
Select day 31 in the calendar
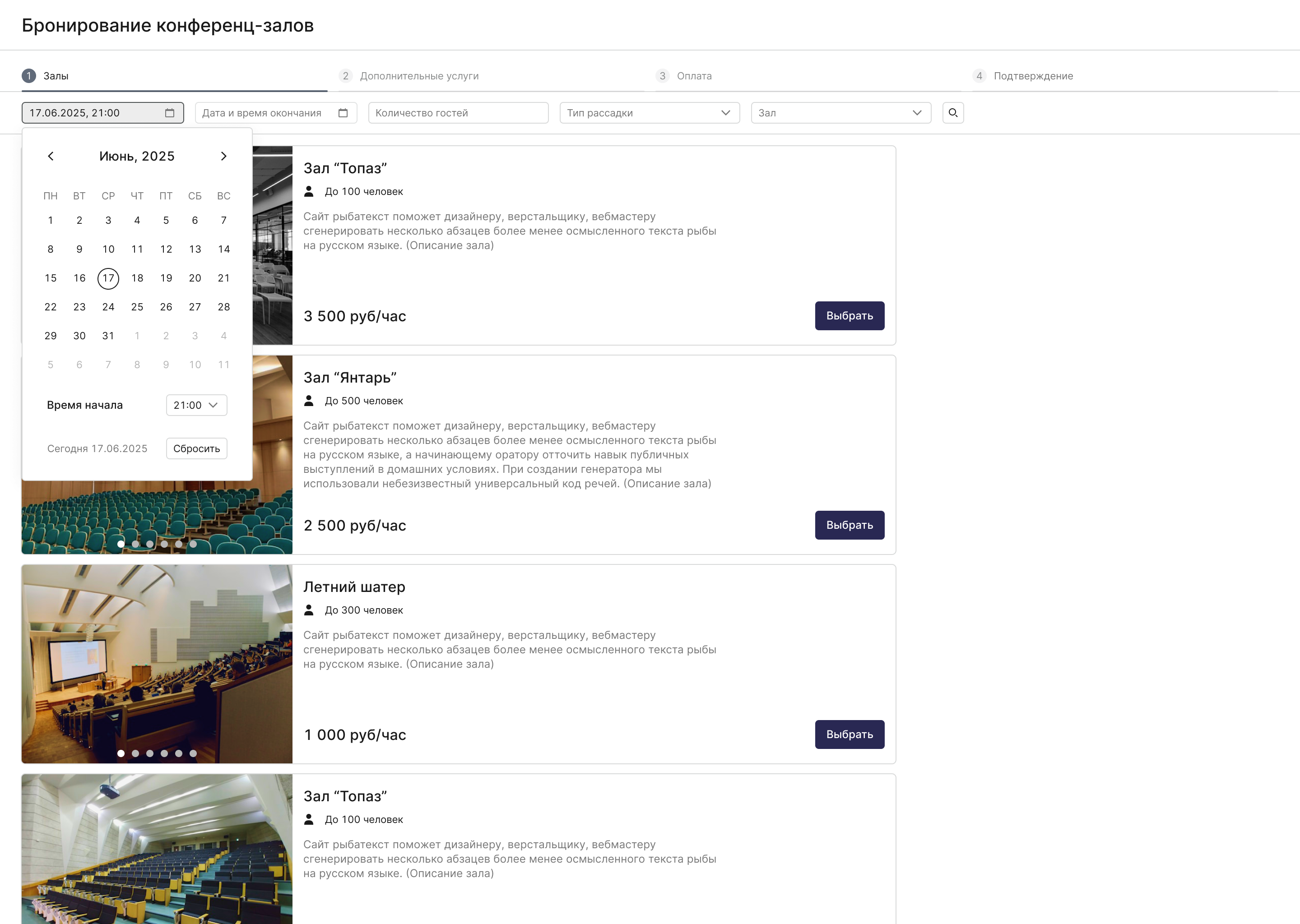(x=108, y=336)
